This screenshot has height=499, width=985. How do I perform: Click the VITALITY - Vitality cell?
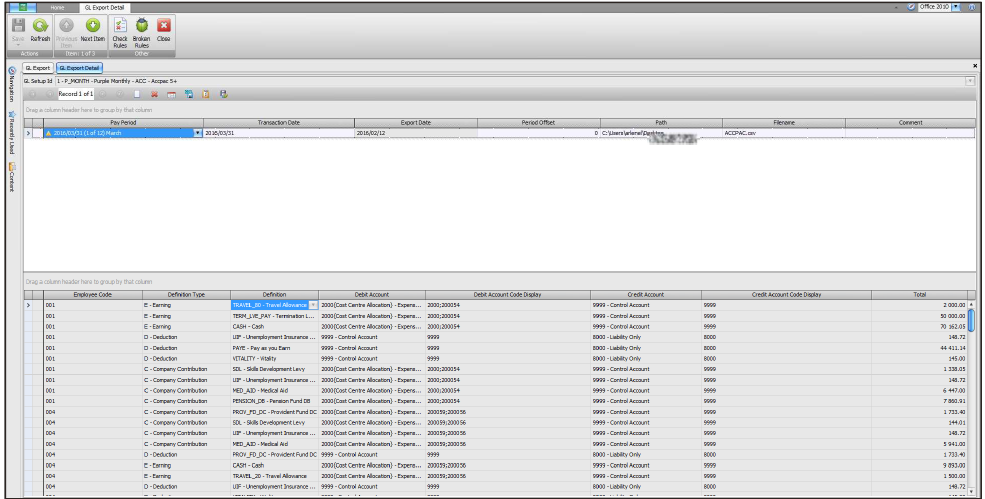coord(275,359)
